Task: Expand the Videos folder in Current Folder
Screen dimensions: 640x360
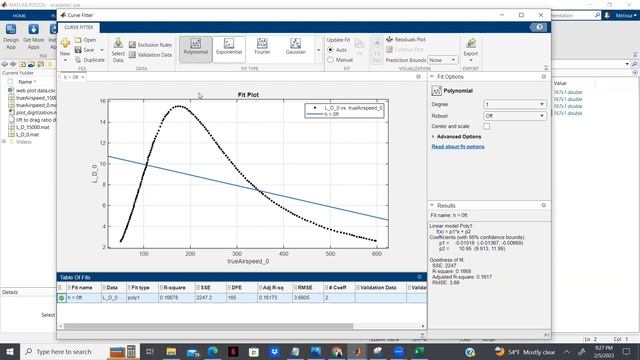Action: [4, 142]
